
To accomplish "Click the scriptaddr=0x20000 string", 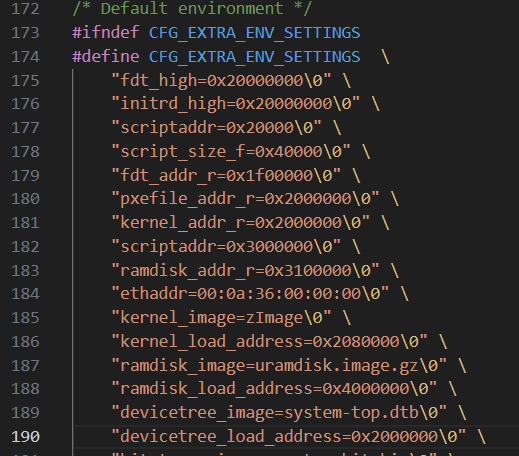I will tap(216, 127).
